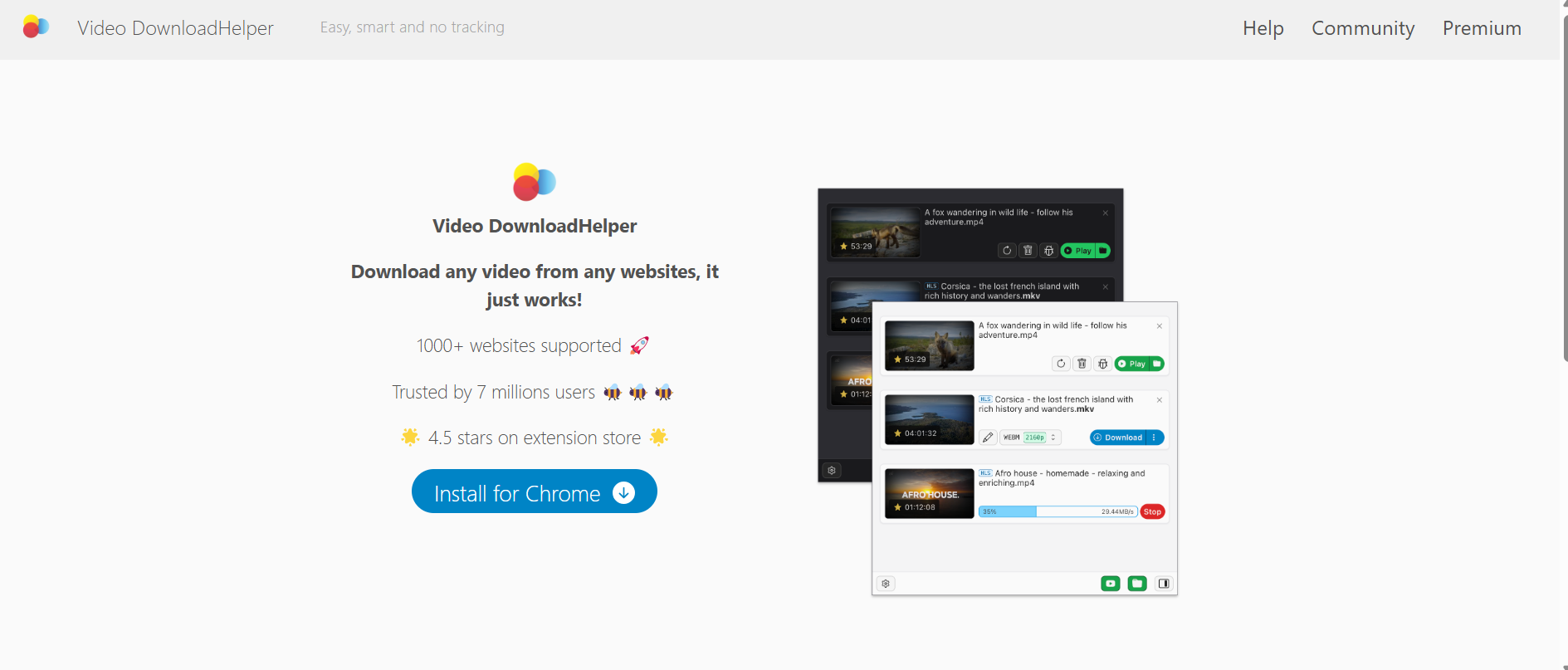
Task: Click 'Easy, smart and no tracking' tagline
Action: tap(413, 27)
